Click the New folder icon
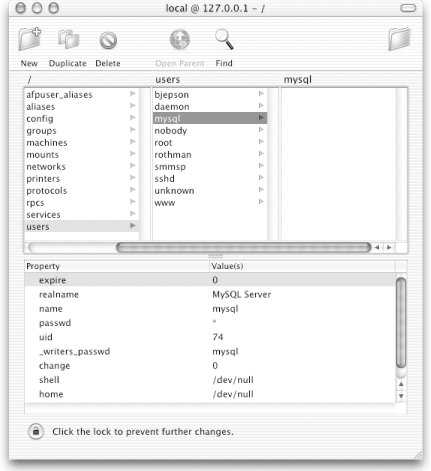The width and height of the screenshot is (431, 471). click(30, 39)
